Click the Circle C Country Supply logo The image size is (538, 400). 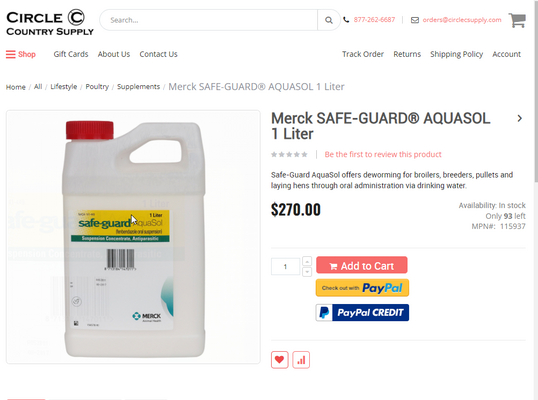[x=50, y=23]
